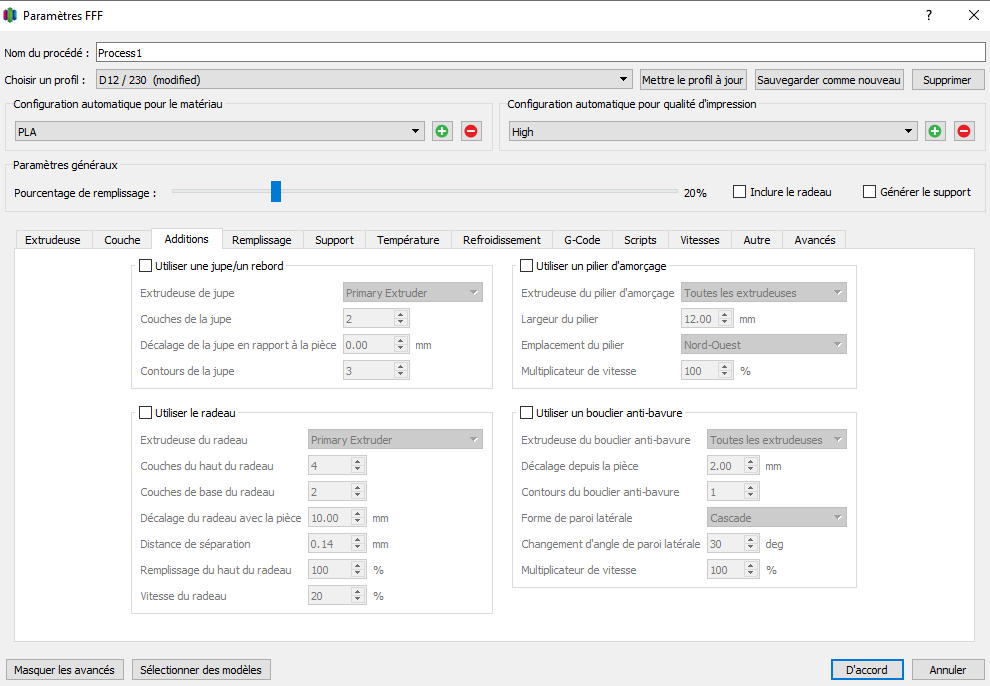
Task: Enable 'Utiliser un pilier d'amorçage' checkbox
Action: pyautogui.click(x=526, y=266)
